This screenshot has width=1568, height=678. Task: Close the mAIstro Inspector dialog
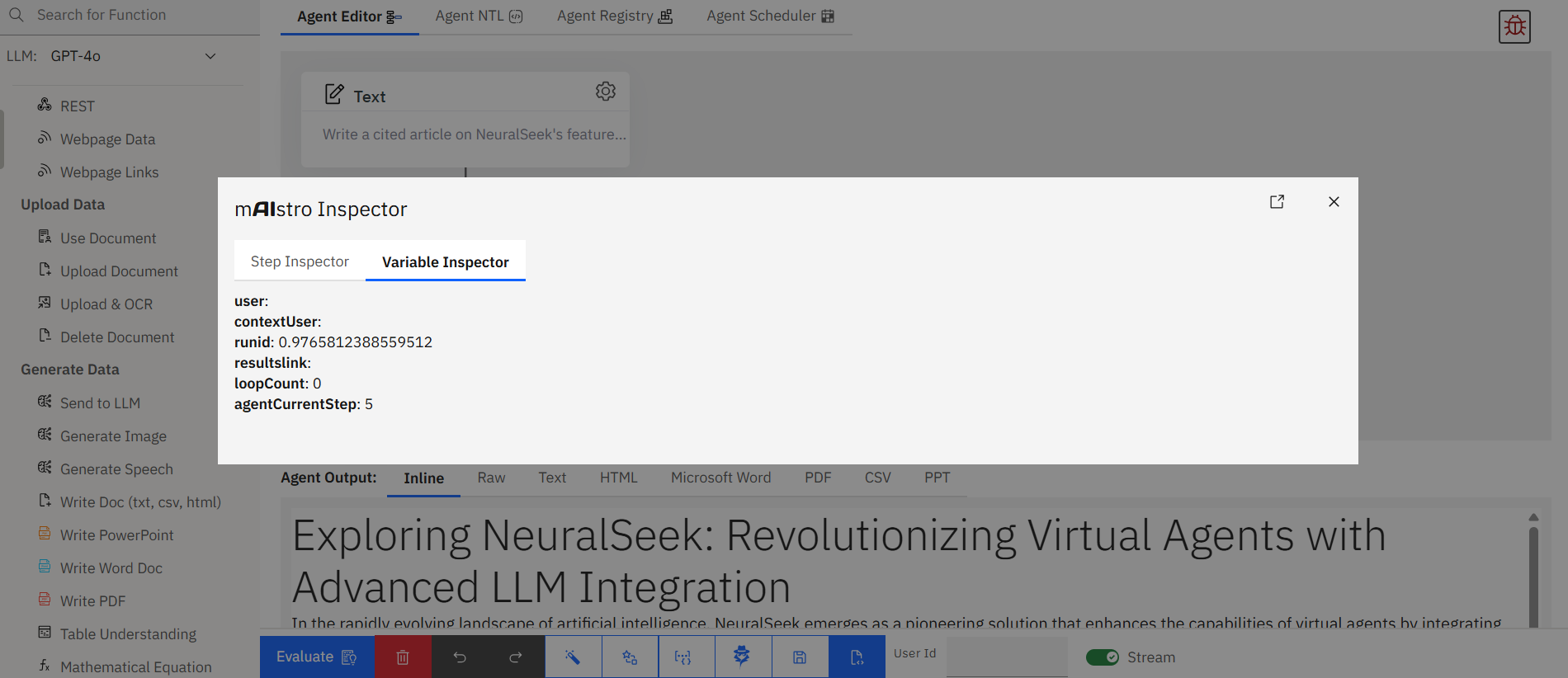click(1334, 201)
